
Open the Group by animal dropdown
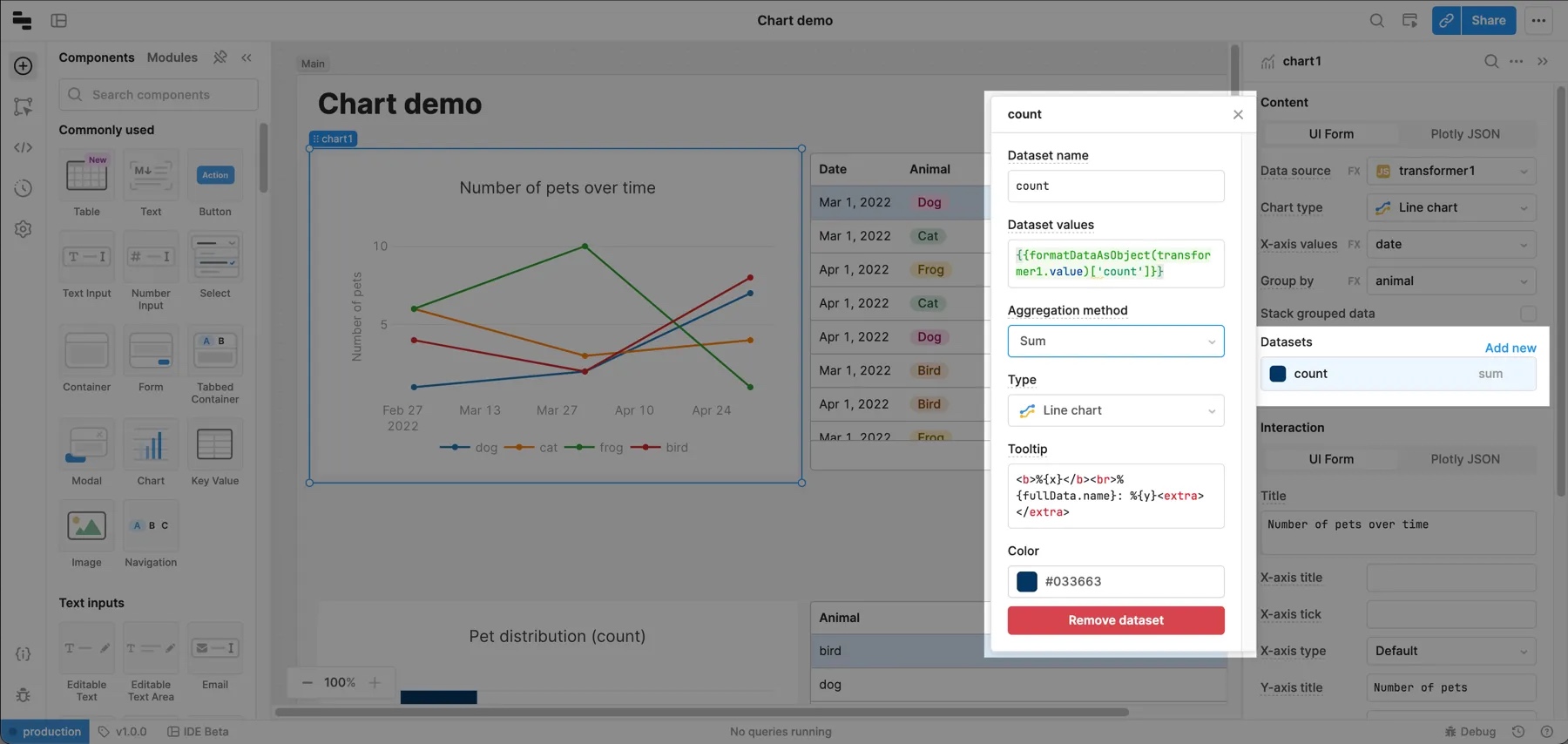click(1451, 281)
